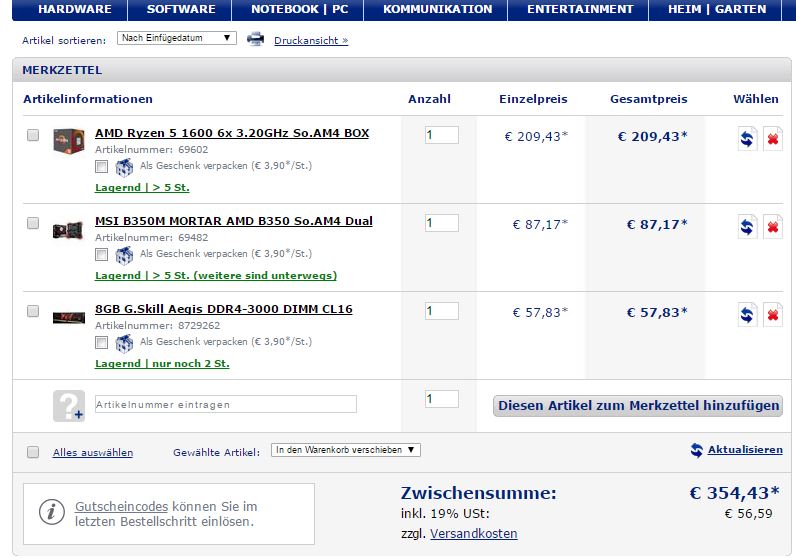This screenshot has height=558, width=796.
Task: Open the ENTERTAINMENT menu
Action: click(x=579, y=10)
